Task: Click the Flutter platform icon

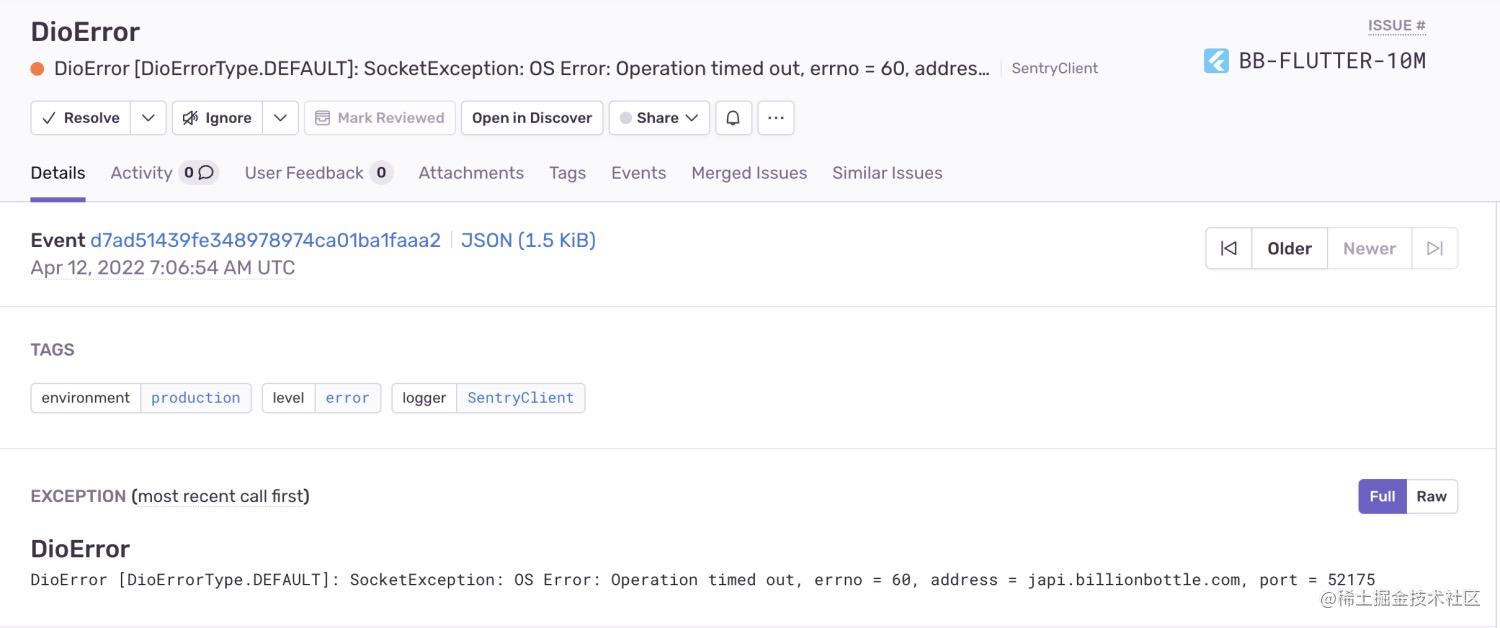Action: pos(1216,61)
